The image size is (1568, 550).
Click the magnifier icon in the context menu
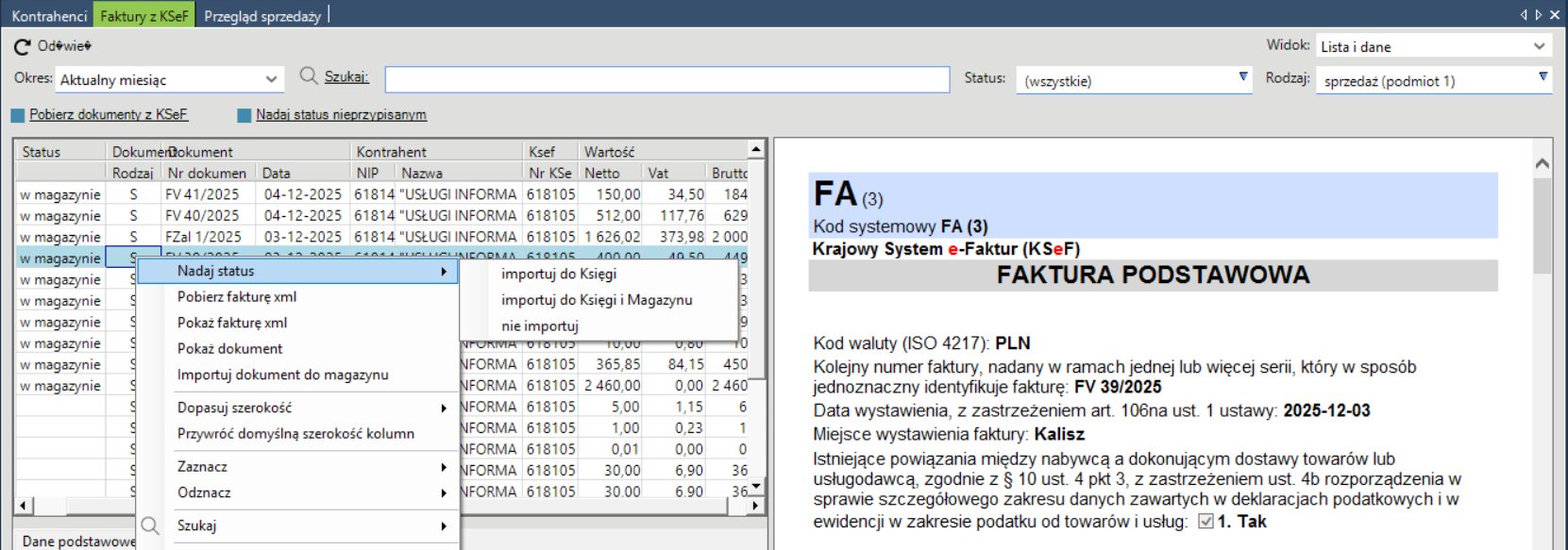150,525
